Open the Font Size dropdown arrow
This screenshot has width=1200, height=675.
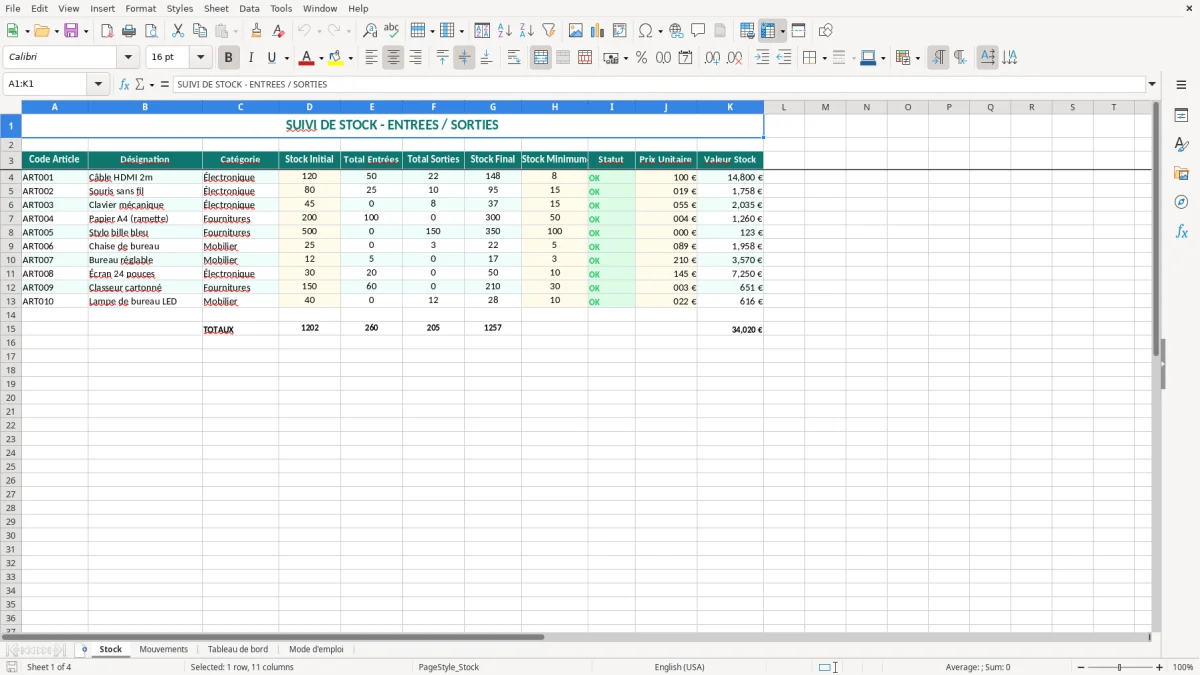[200, 58]
